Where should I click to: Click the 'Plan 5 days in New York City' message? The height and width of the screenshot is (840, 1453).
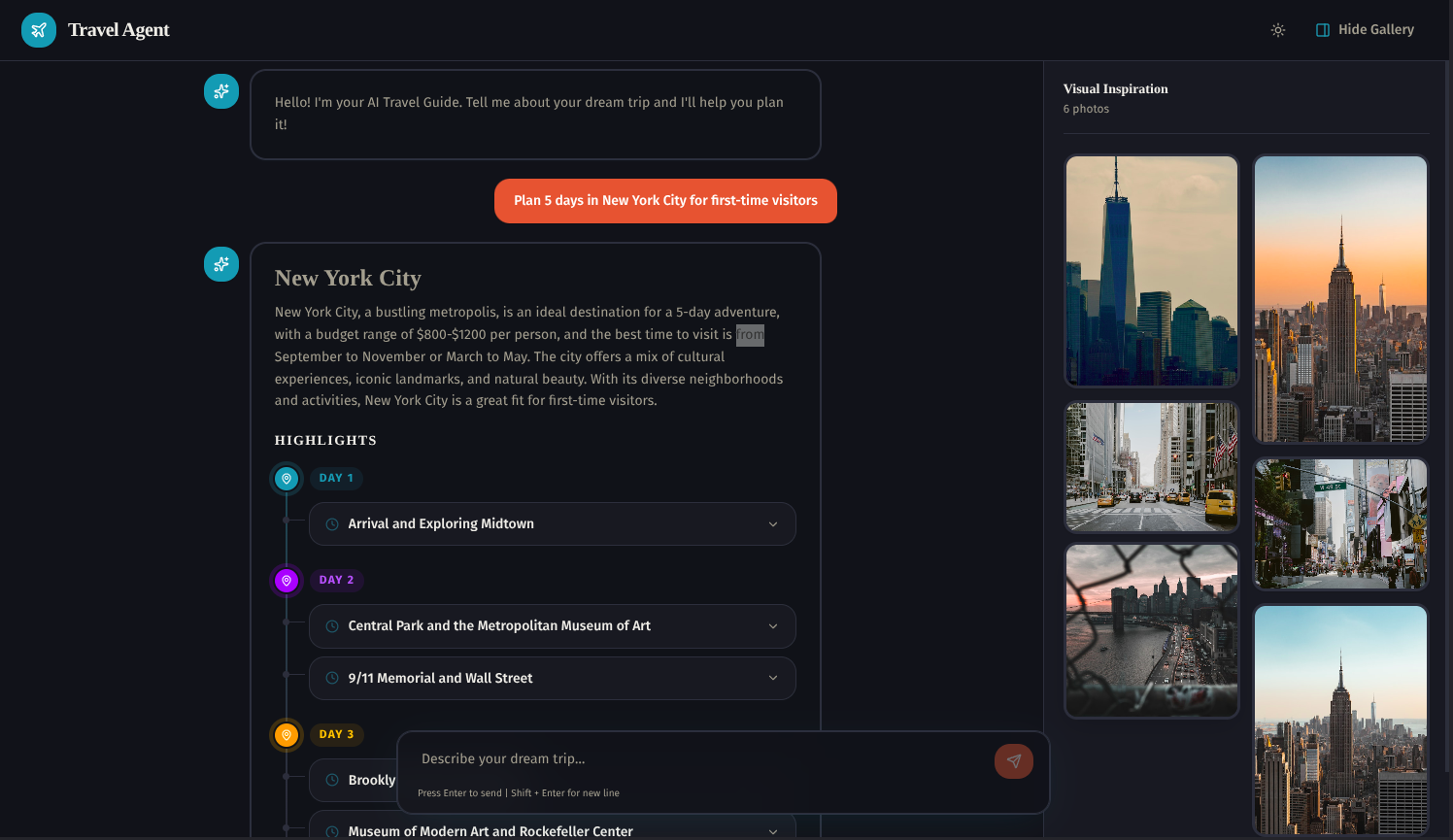pos(665,201)
